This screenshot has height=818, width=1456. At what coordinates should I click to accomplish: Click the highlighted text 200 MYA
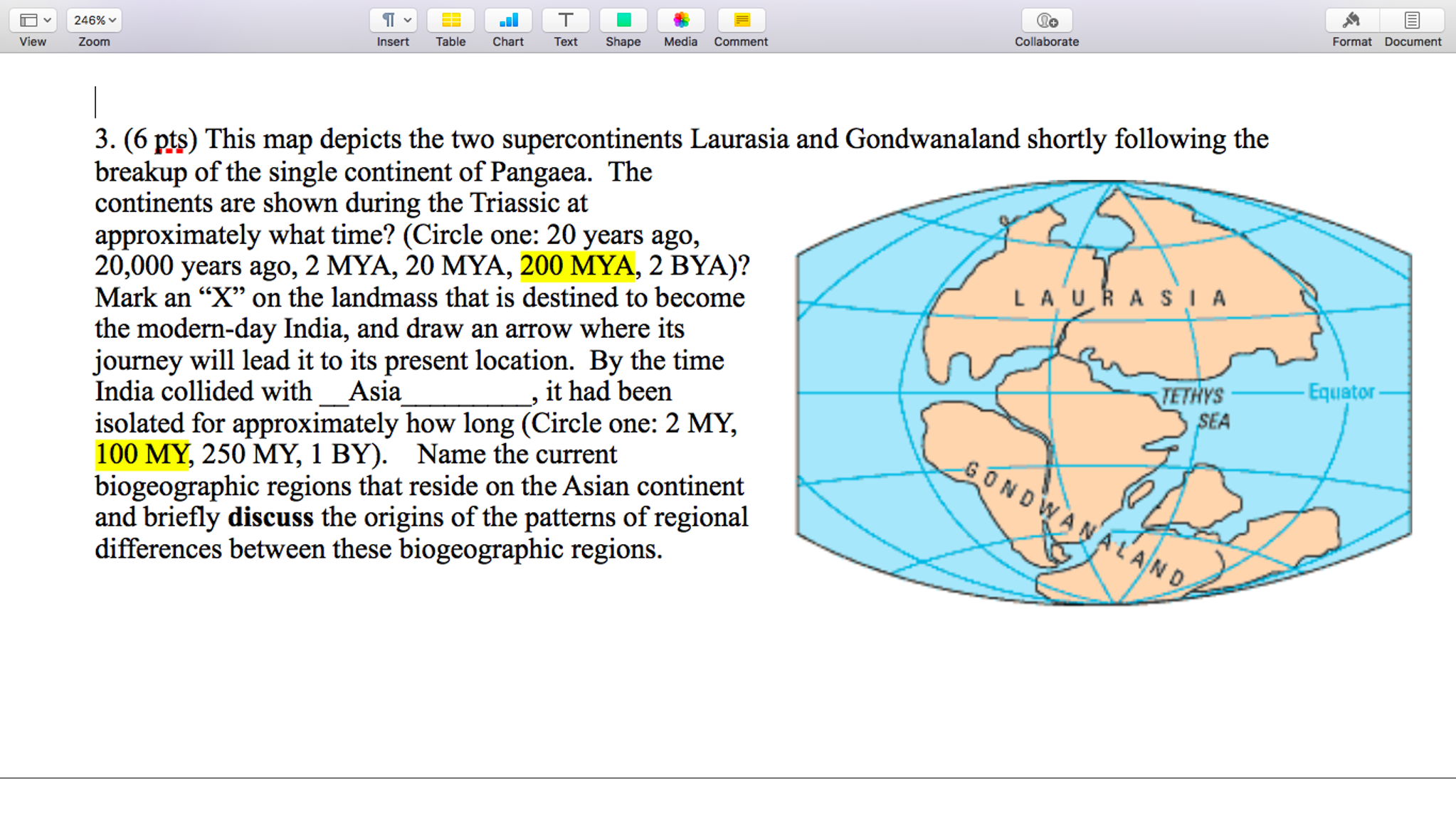tap(576, 265)
